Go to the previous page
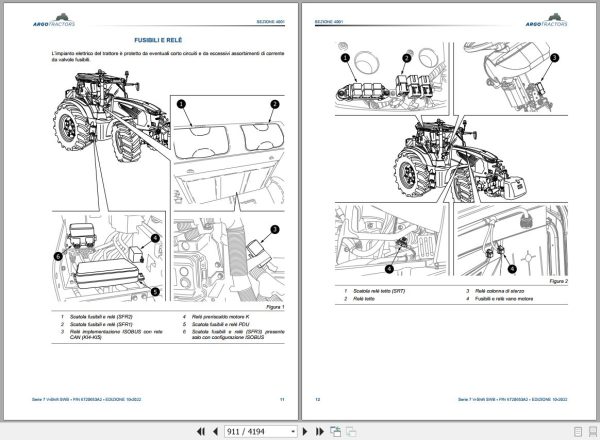Viewport: 600px width, 440px height. point(215,432)
